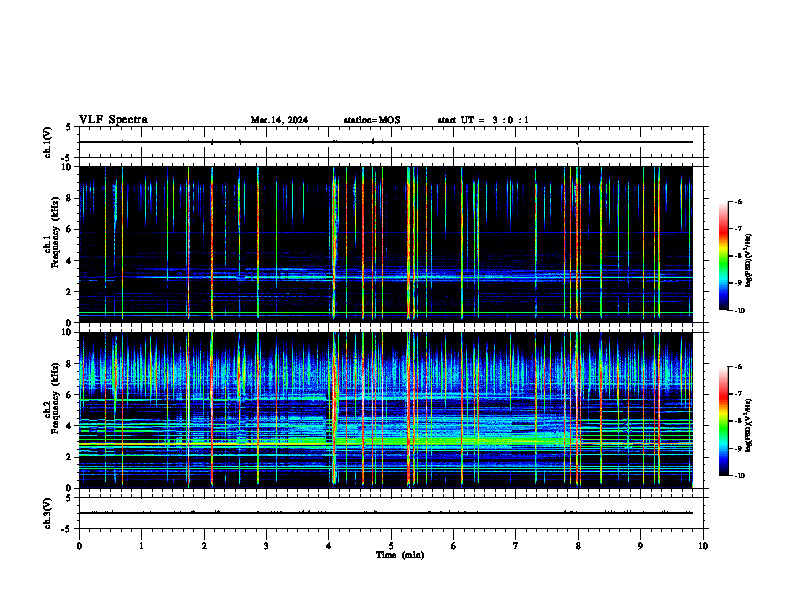Click time axis tick label "0"
792x612 pixels.
point(79,546)
